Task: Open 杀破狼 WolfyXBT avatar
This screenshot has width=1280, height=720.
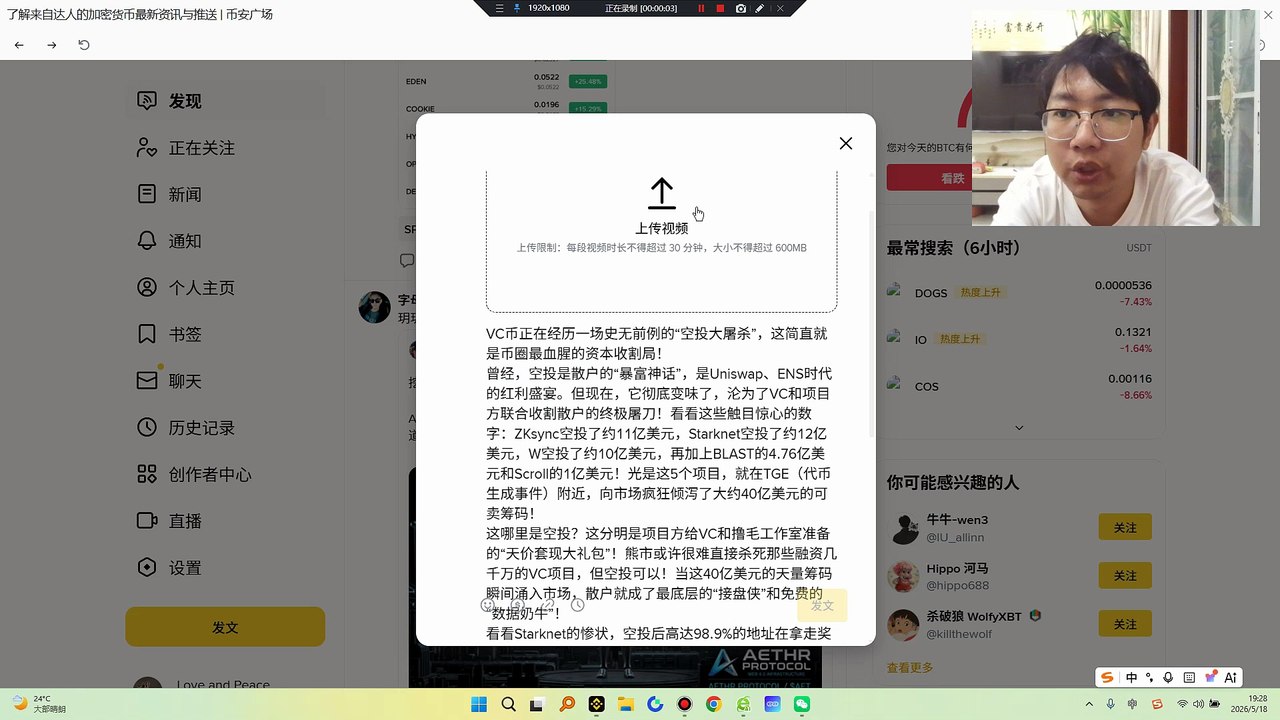Action: [x=904, y=624]
